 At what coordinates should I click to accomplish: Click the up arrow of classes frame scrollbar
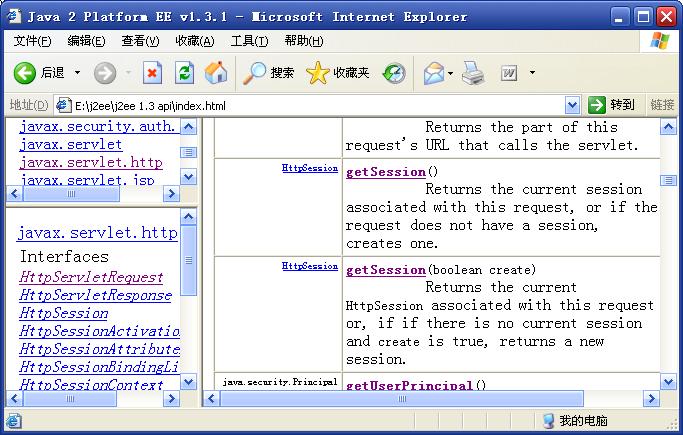click(x=189, y=217)
